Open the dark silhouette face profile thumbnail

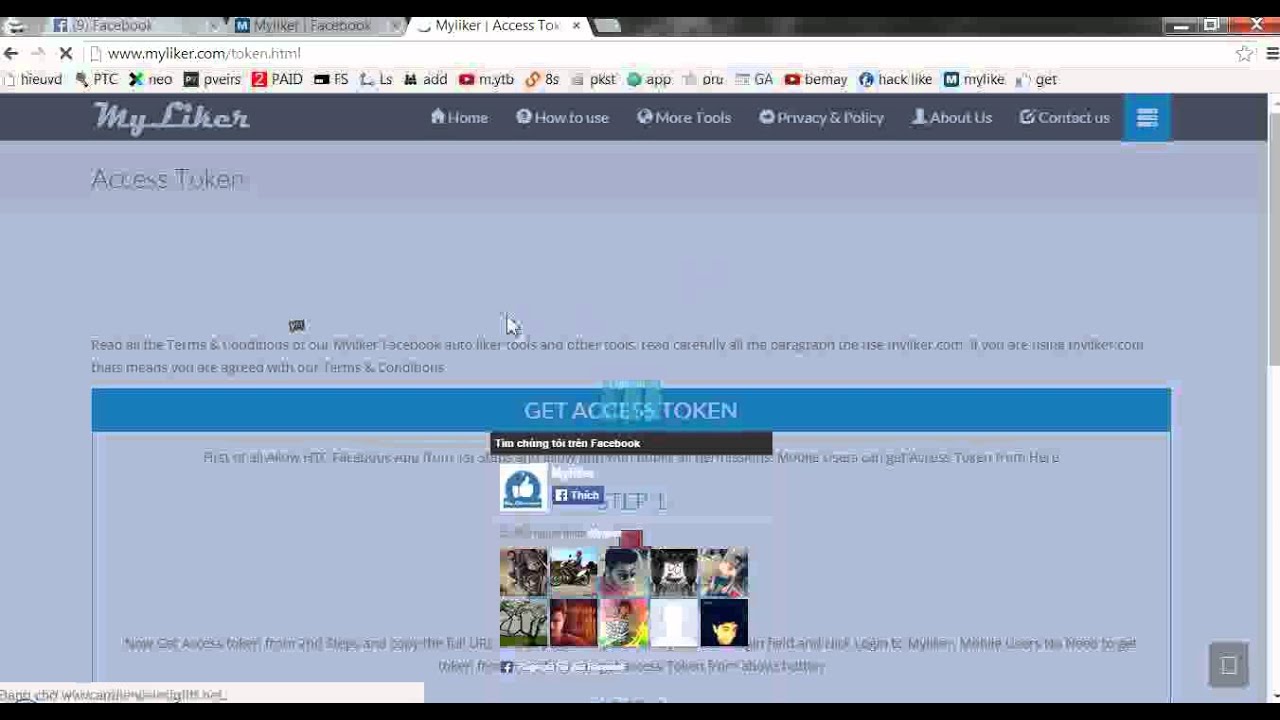click(x=724, y=622)
